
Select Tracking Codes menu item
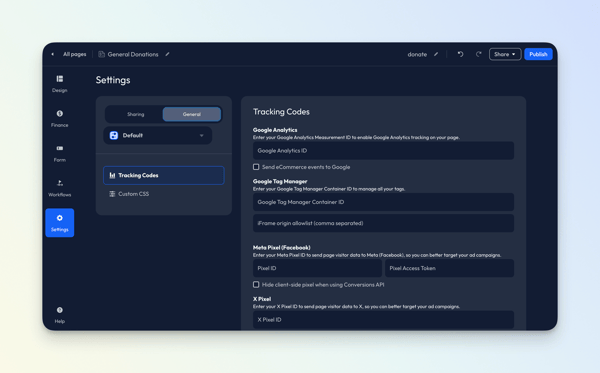point(164,175)
